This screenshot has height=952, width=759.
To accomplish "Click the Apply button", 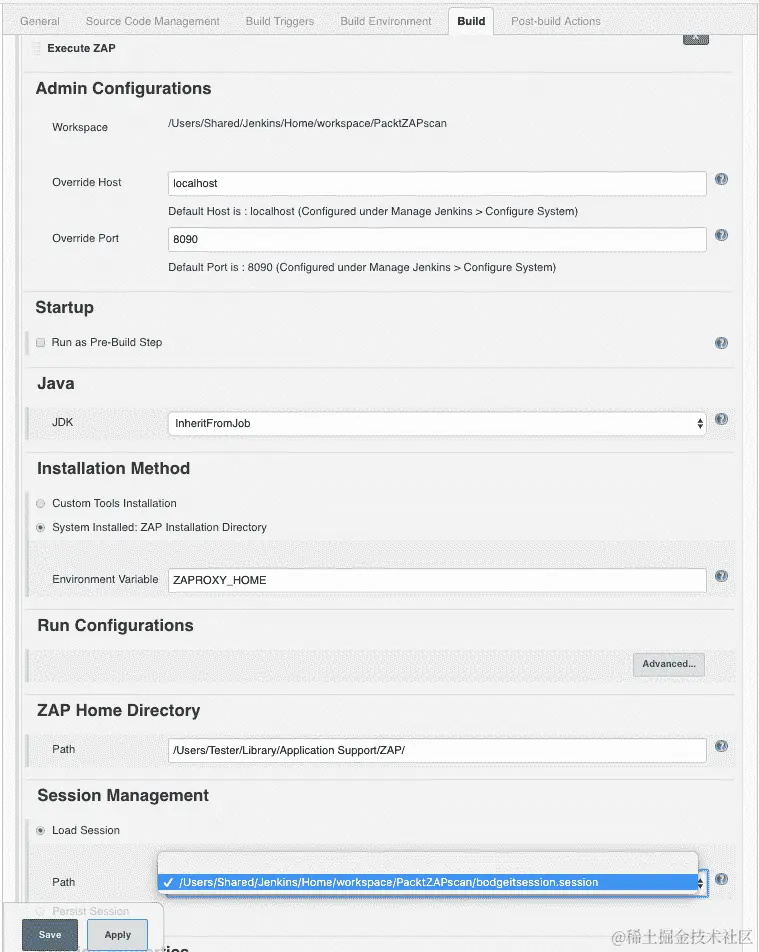I will pos(117,934).
